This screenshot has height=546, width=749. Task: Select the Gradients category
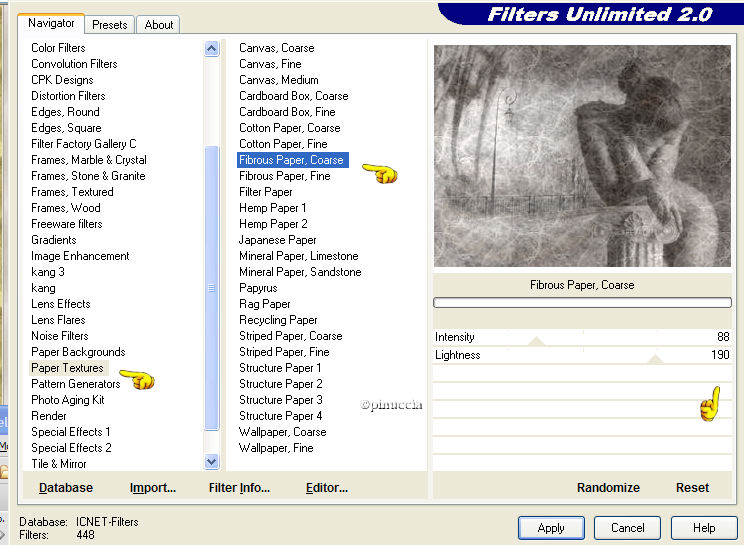54,240
